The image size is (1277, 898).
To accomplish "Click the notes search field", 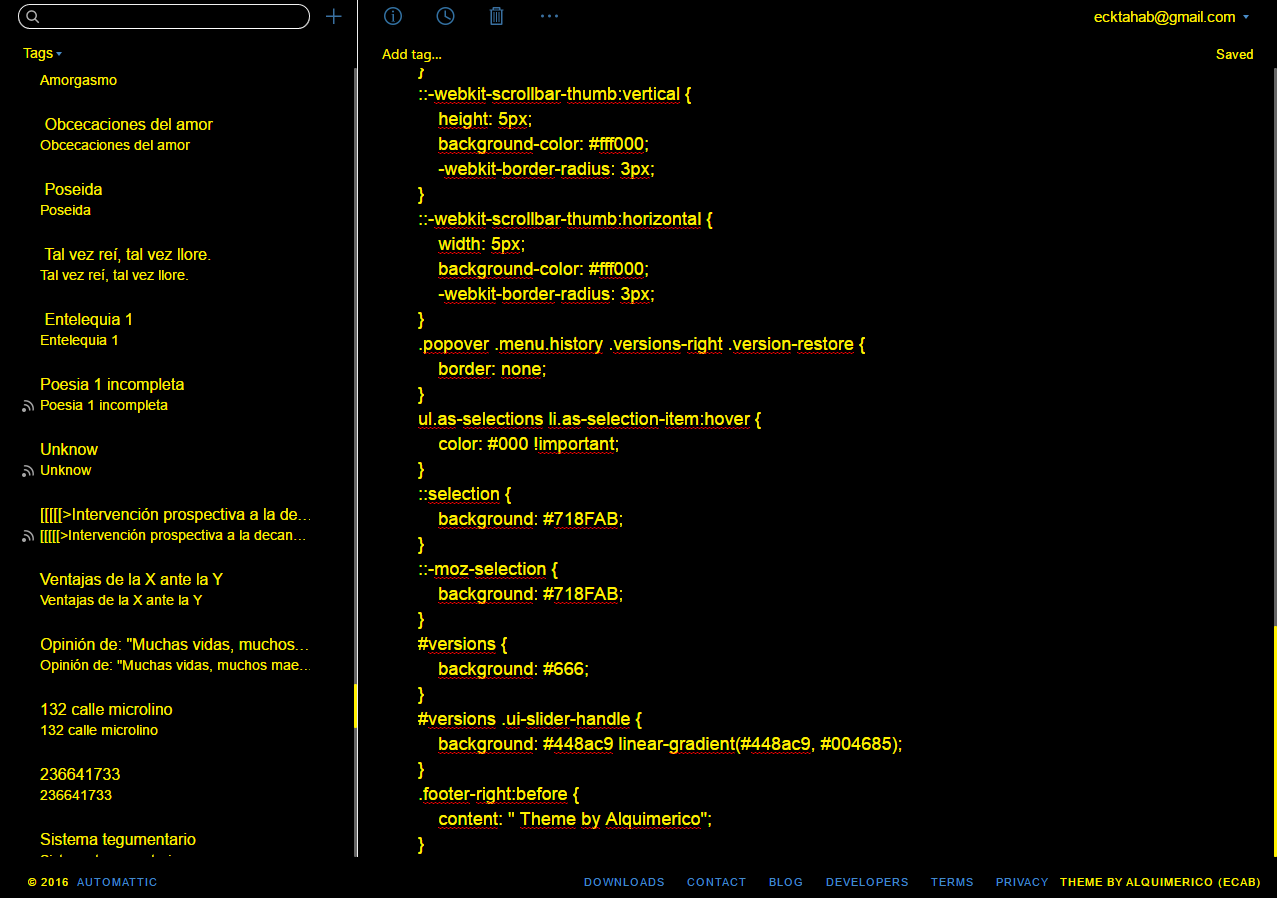I will point(164,17).
